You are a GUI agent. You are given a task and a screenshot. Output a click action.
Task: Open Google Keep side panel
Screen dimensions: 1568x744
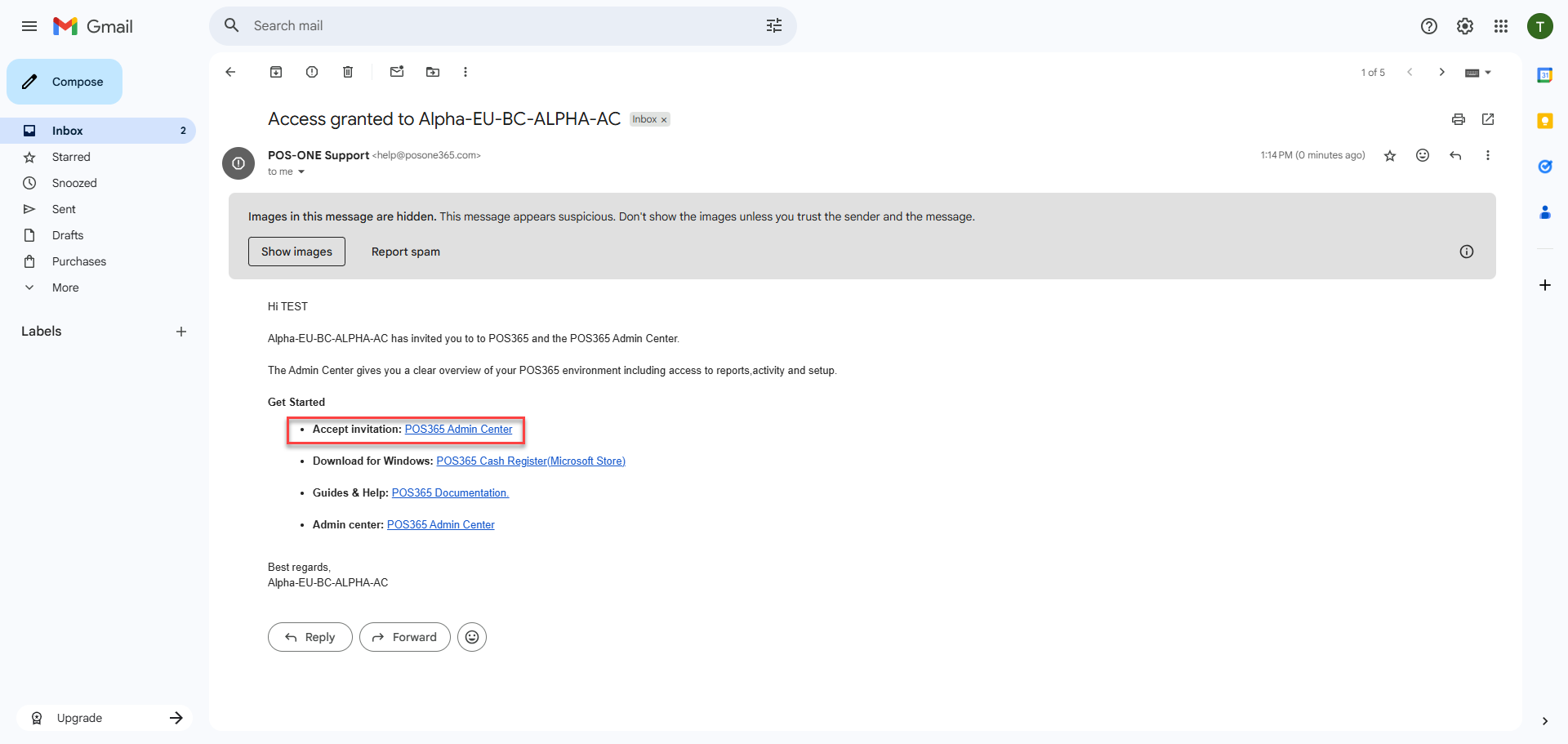click(x=1545, y=121)
